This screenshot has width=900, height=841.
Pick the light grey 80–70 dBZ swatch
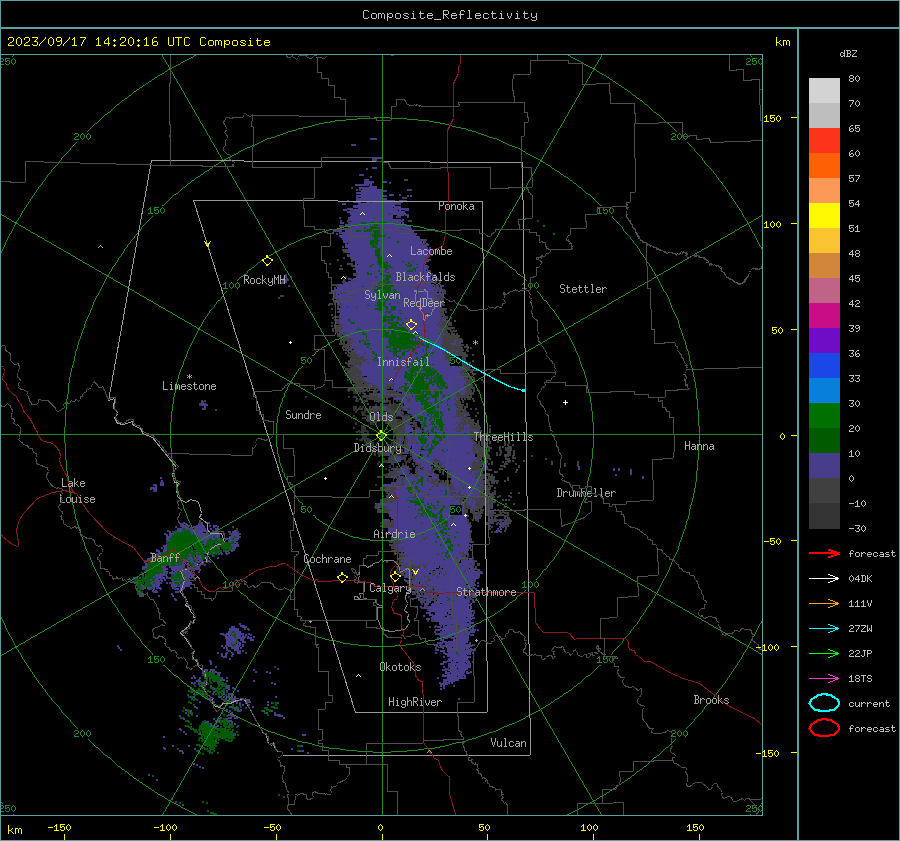(x=824, y=91)
